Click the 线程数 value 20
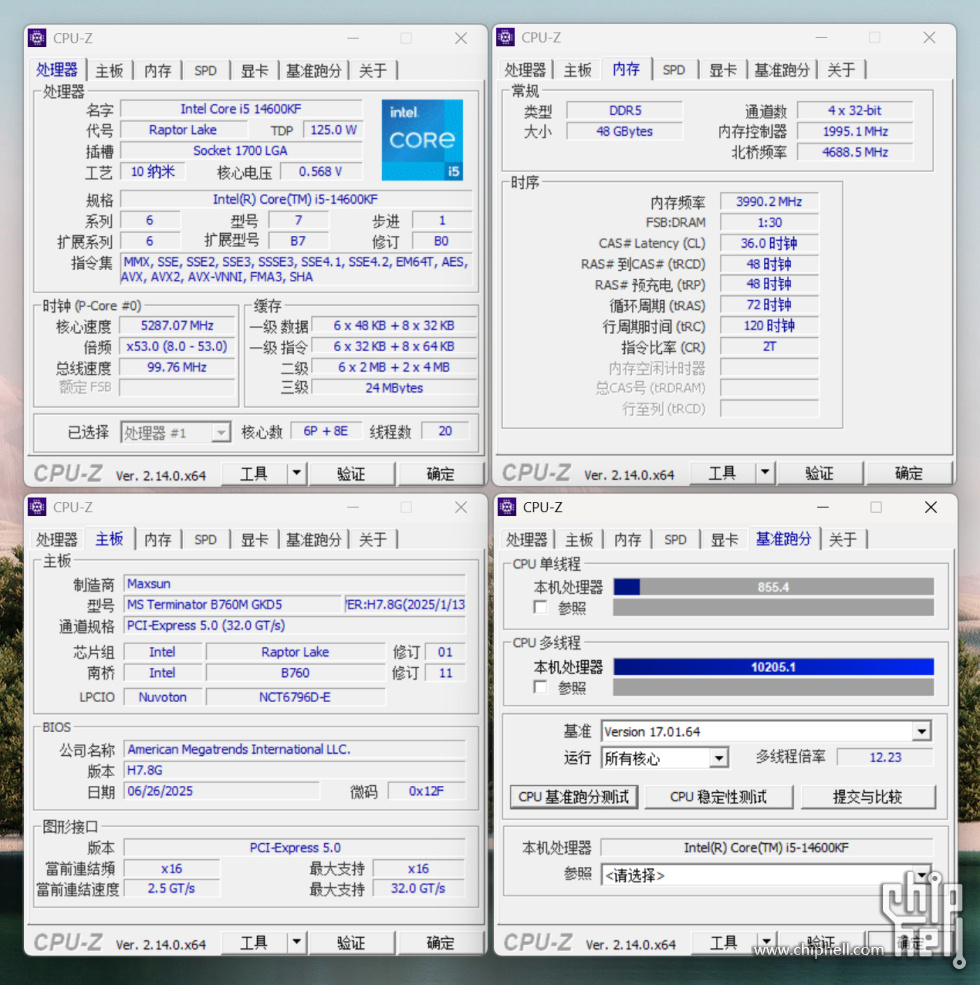980x985 pixels. coord(445,431)
